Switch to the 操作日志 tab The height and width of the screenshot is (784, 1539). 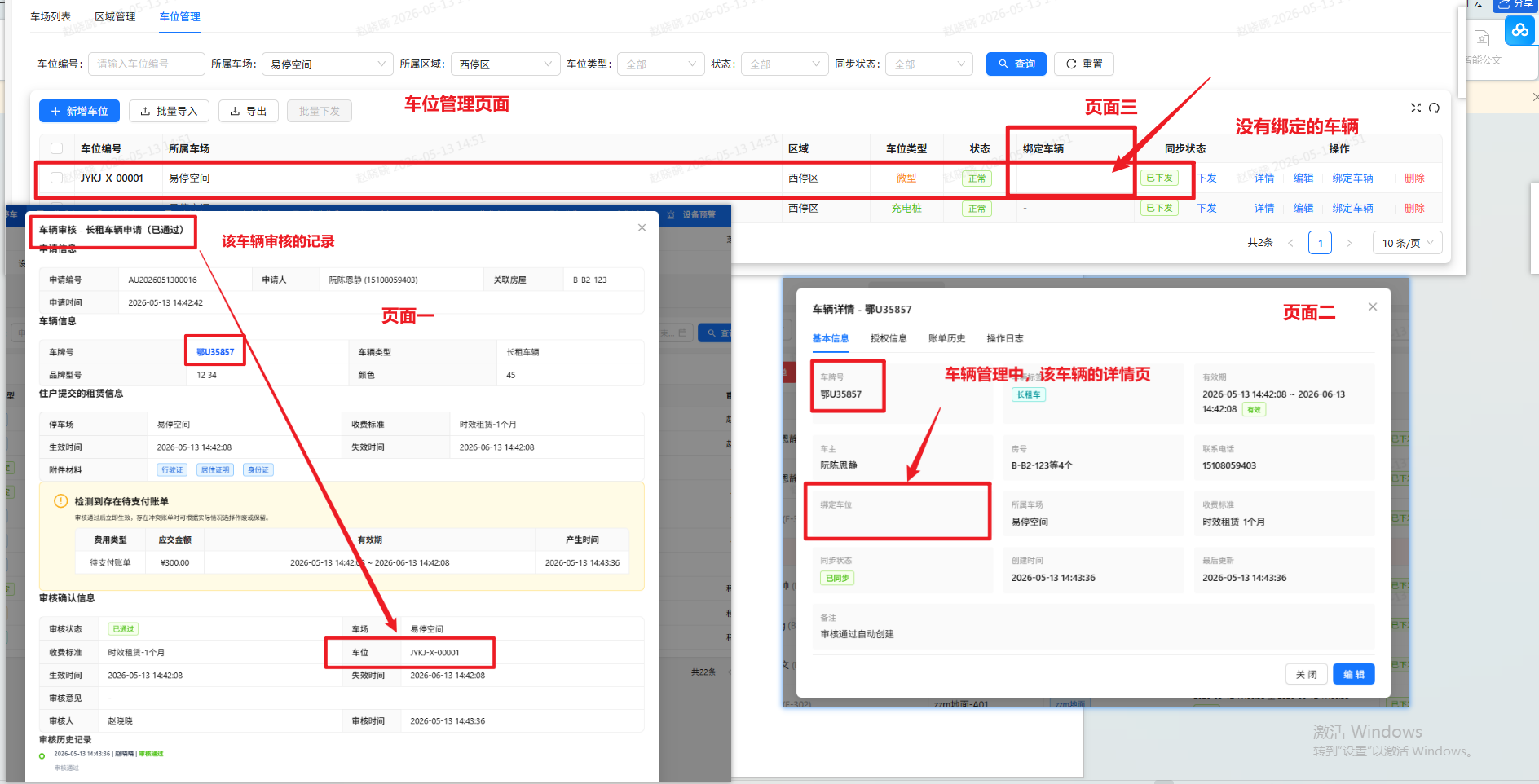pyautogui.click(x=1005, y=338)
